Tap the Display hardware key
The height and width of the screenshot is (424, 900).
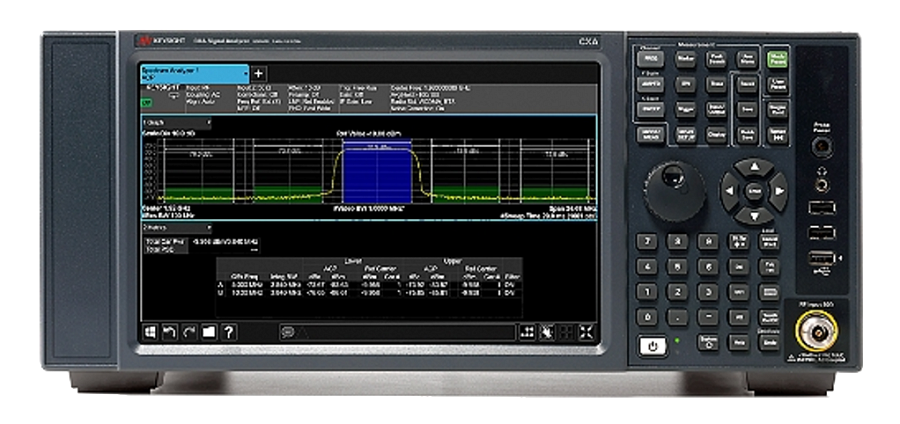click(x=716, y=135)
